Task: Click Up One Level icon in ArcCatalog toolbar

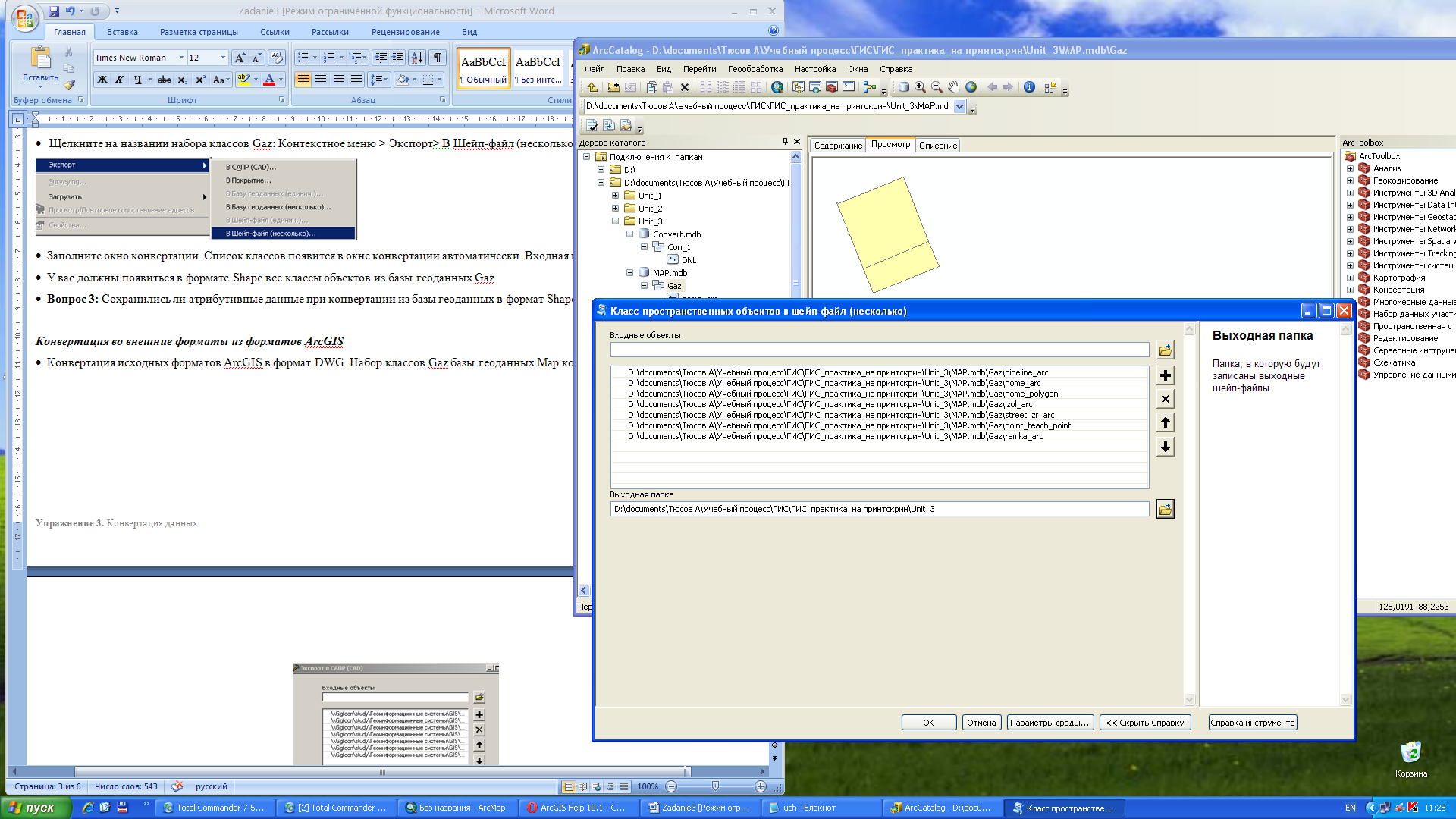Action: point(592,87)
